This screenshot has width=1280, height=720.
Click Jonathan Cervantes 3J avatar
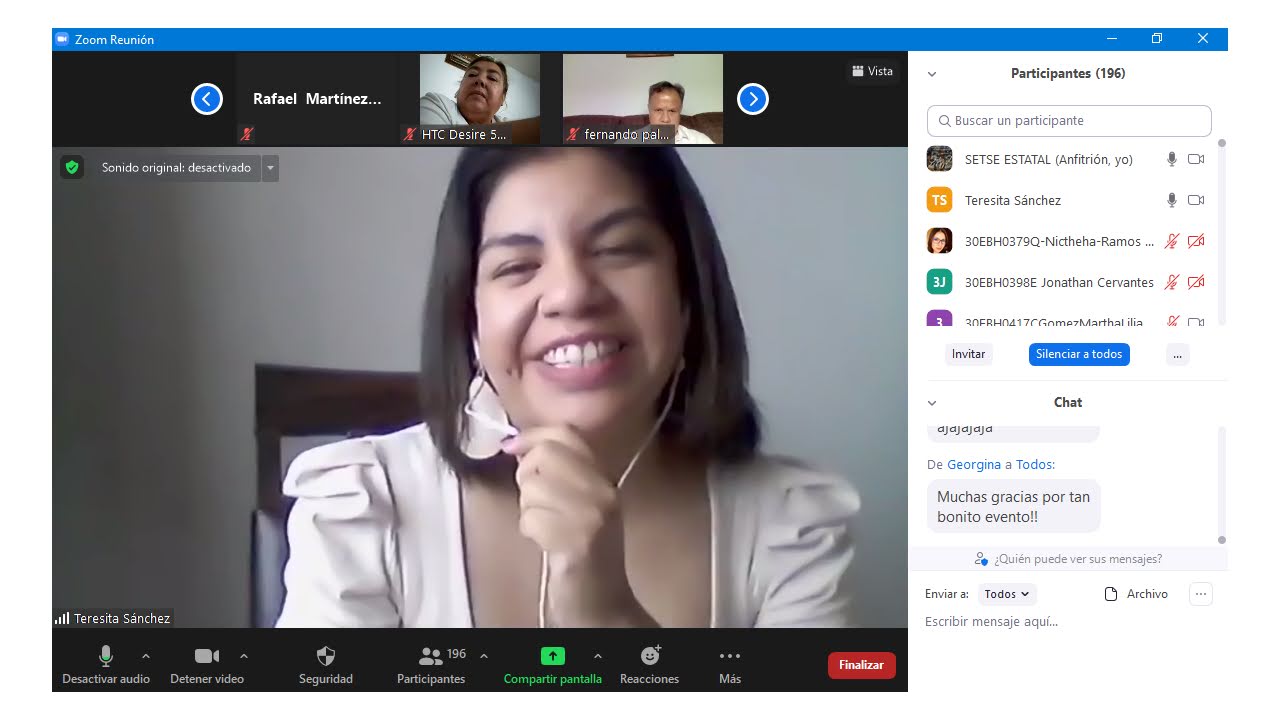click(939, 282)
